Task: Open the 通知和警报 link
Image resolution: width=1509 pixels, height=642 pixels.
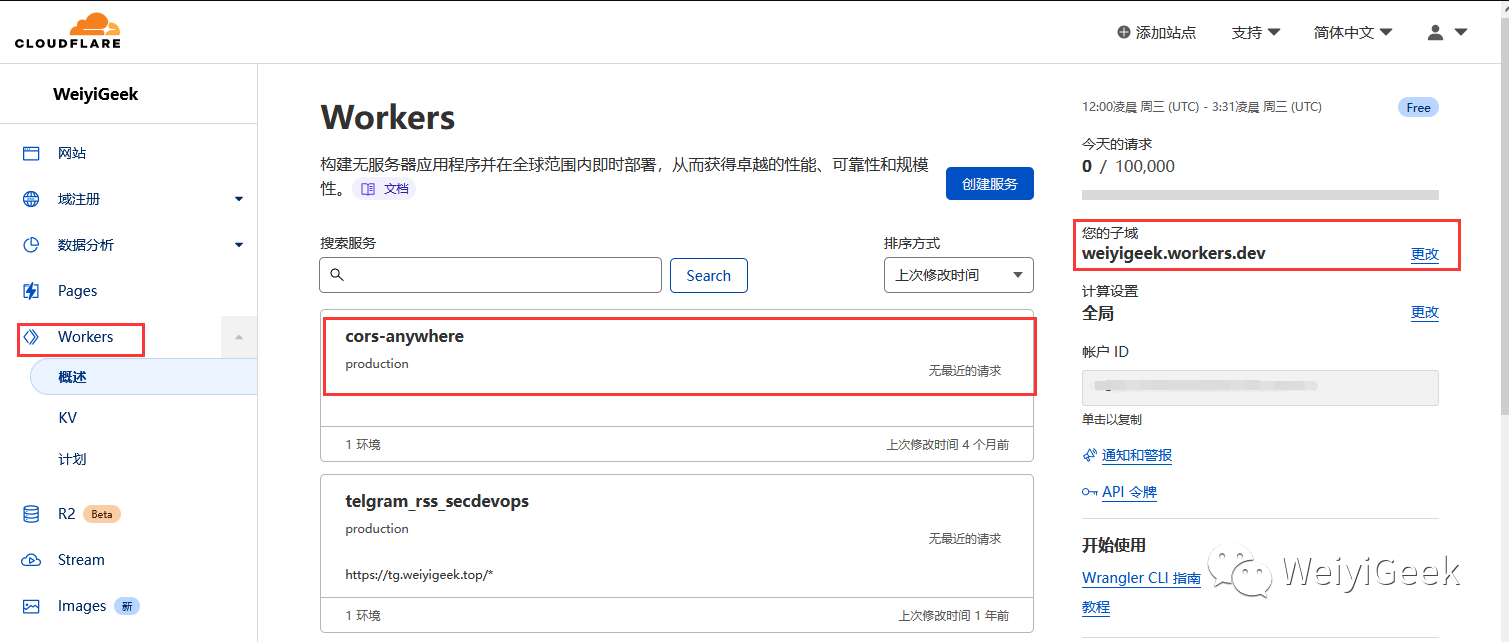Action: [x=1137, y=455]
